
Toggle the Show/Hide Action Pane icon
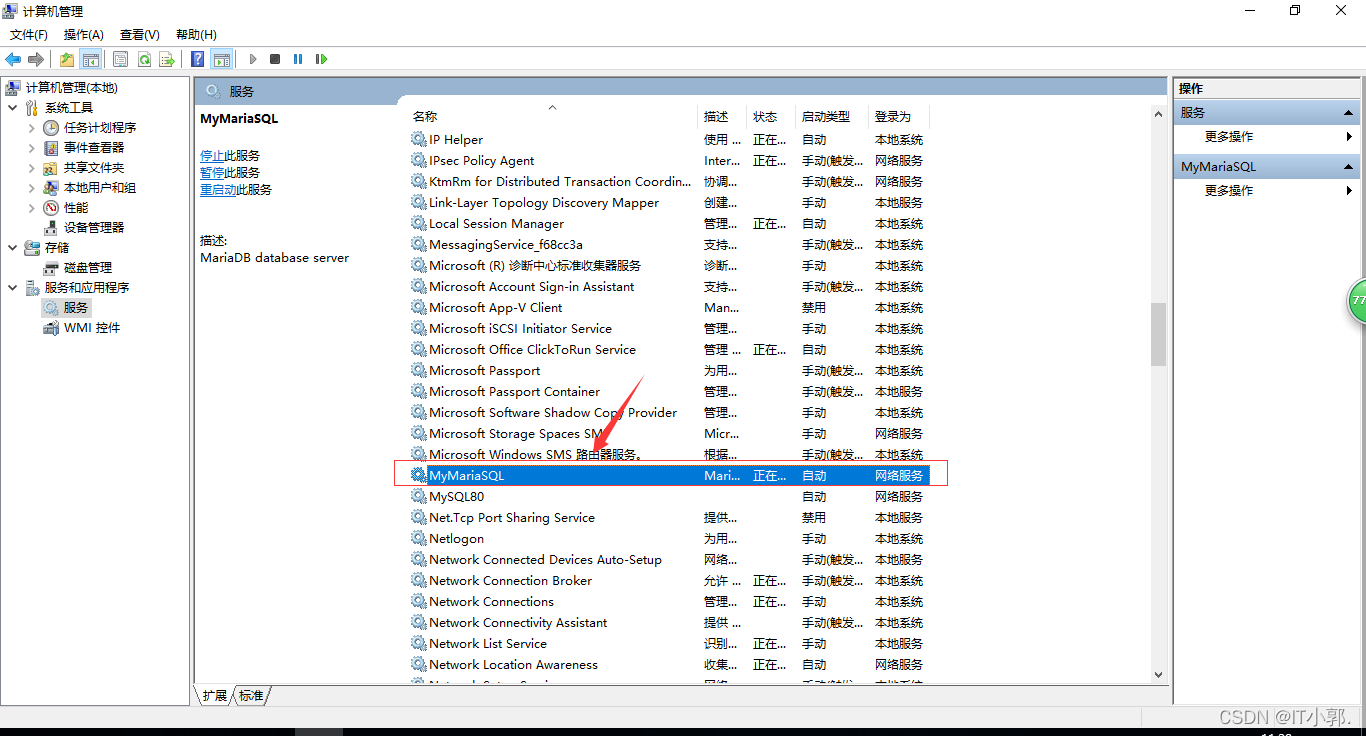pos(222,59)
